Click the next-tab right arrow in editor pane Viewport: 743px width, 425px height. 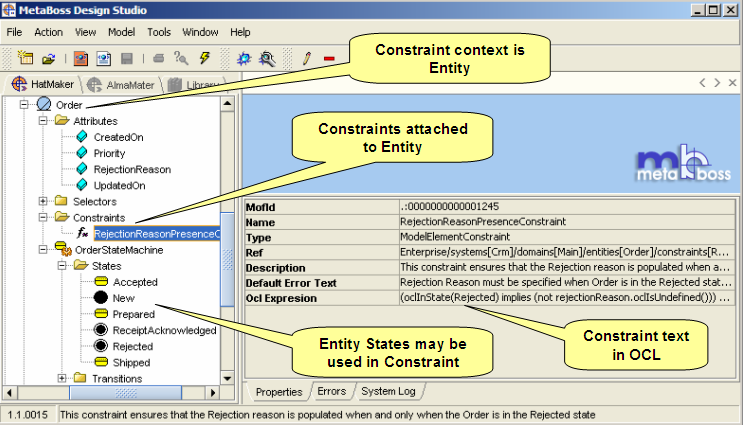717,83
